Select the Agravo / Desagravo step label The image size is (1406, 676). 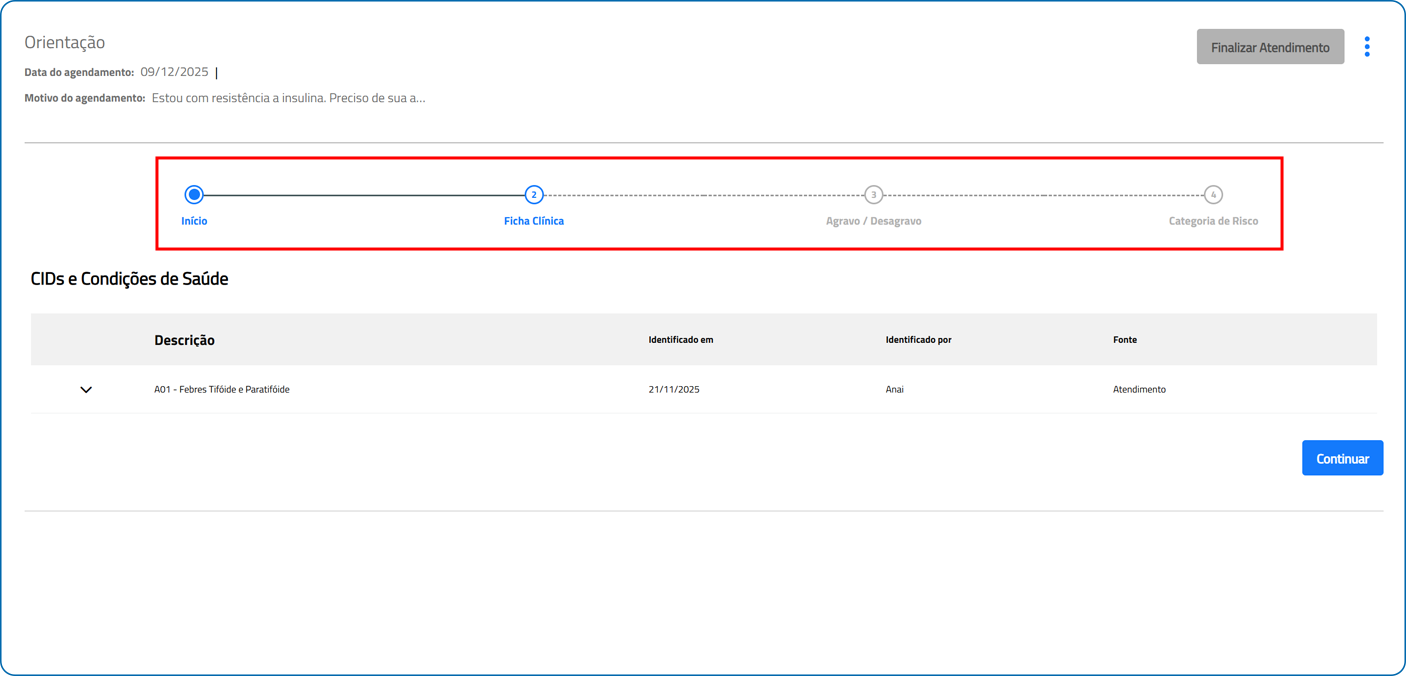click(873, 221)
